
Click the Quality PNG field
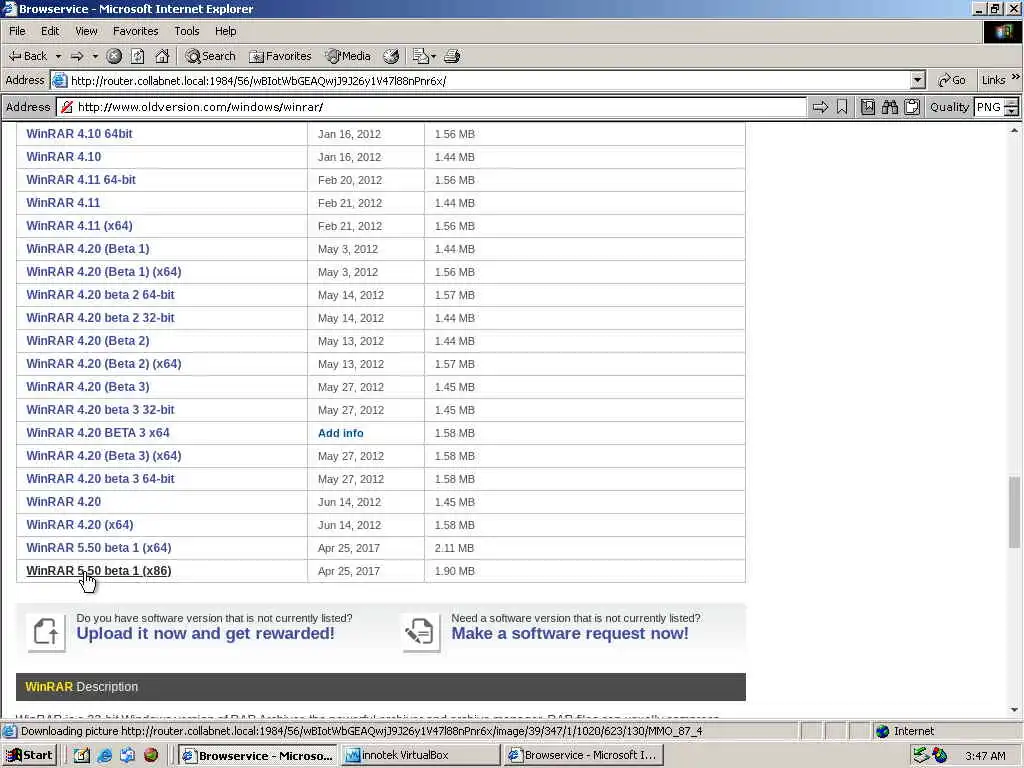click(x=989, y=107)
